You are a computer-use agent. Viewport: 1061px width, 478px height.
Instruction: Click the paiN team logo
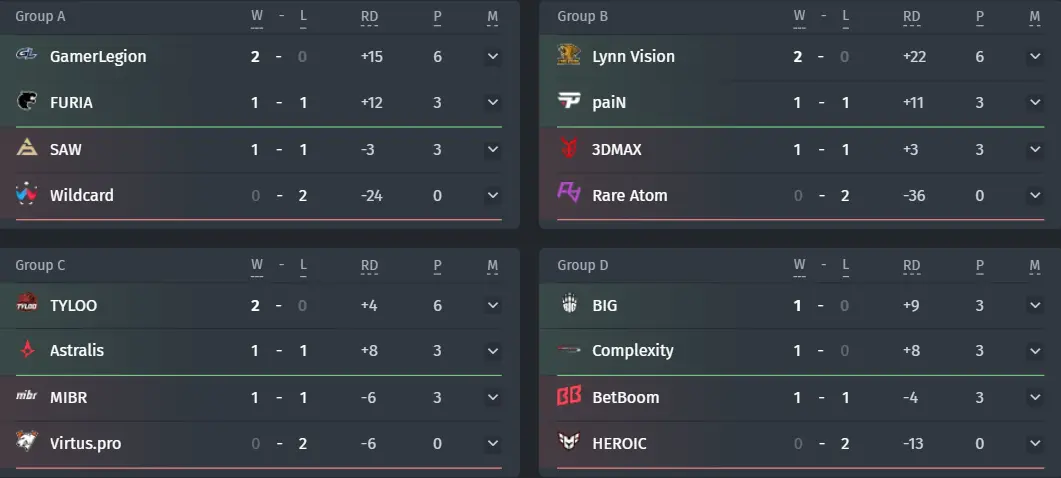click(x=568, y=102)
